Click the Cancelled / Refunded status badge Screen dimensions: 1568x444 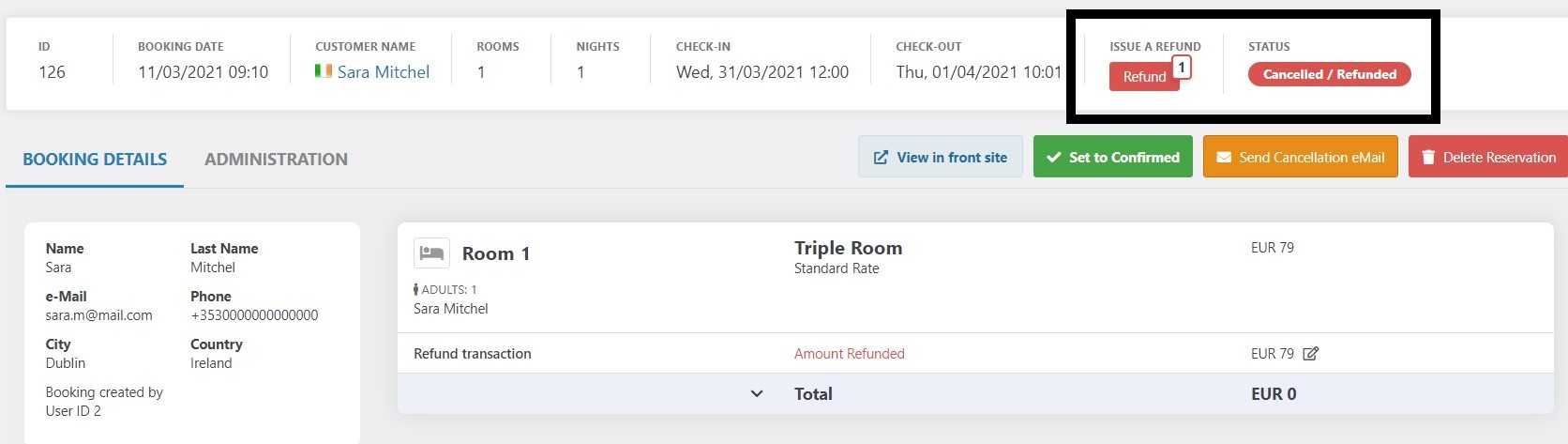[x=1329, y=74]
